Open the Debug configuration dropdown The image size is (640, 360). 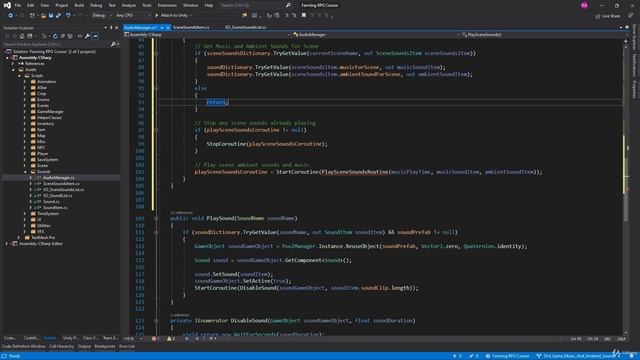tap(101, 16)
